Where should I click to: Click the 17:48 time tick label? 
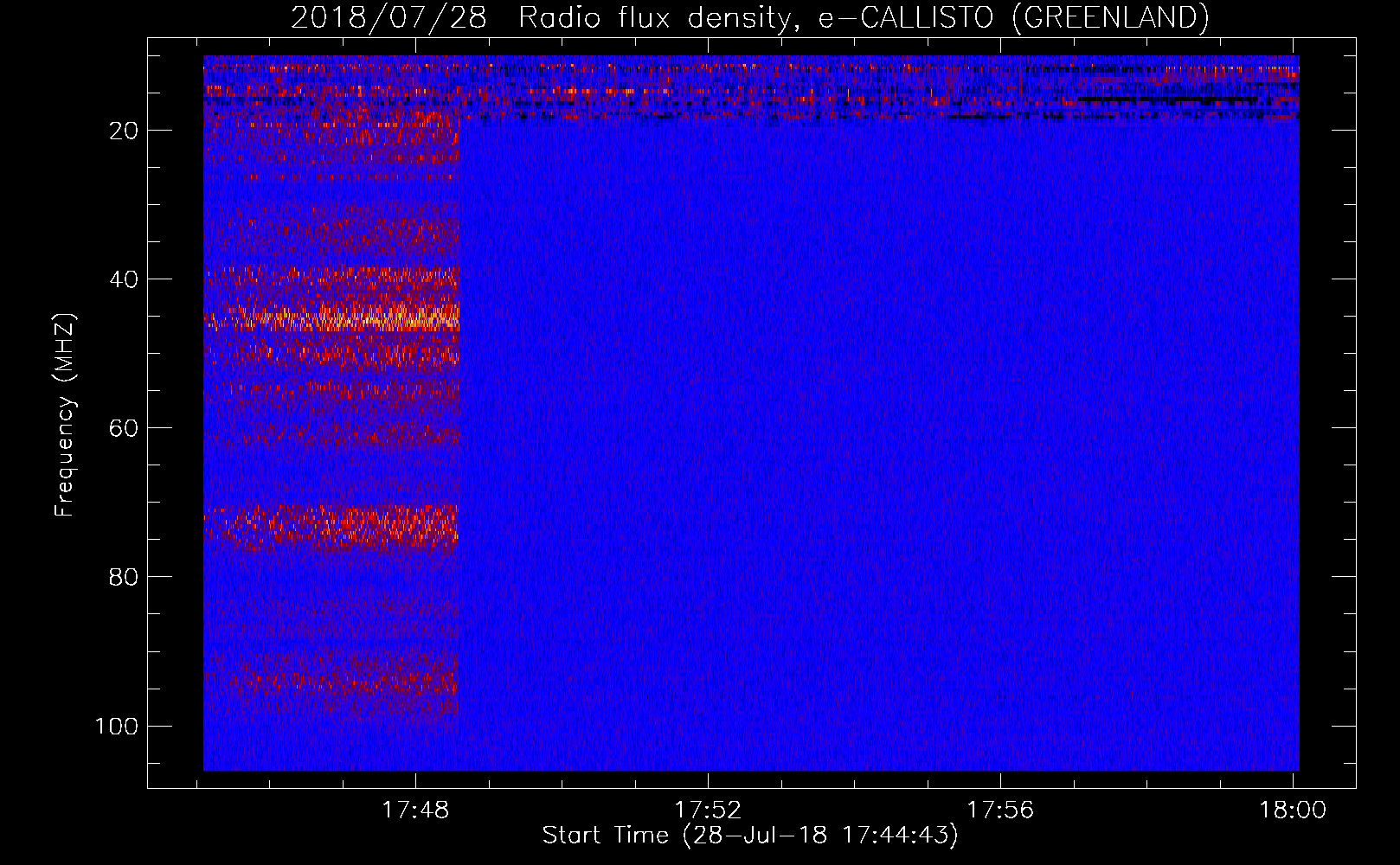415,811
